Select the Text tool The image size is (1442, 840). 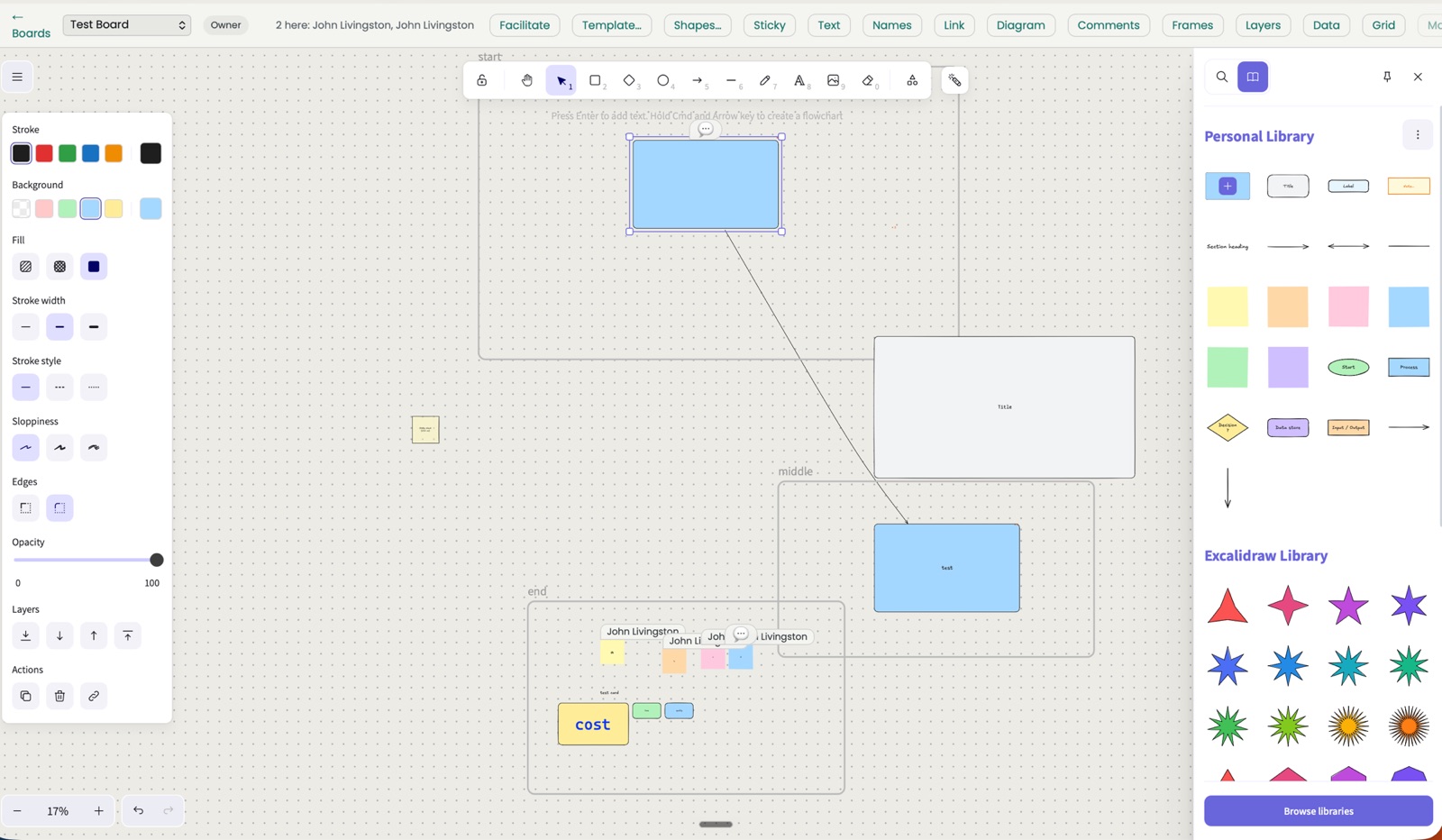click(799, 80)
